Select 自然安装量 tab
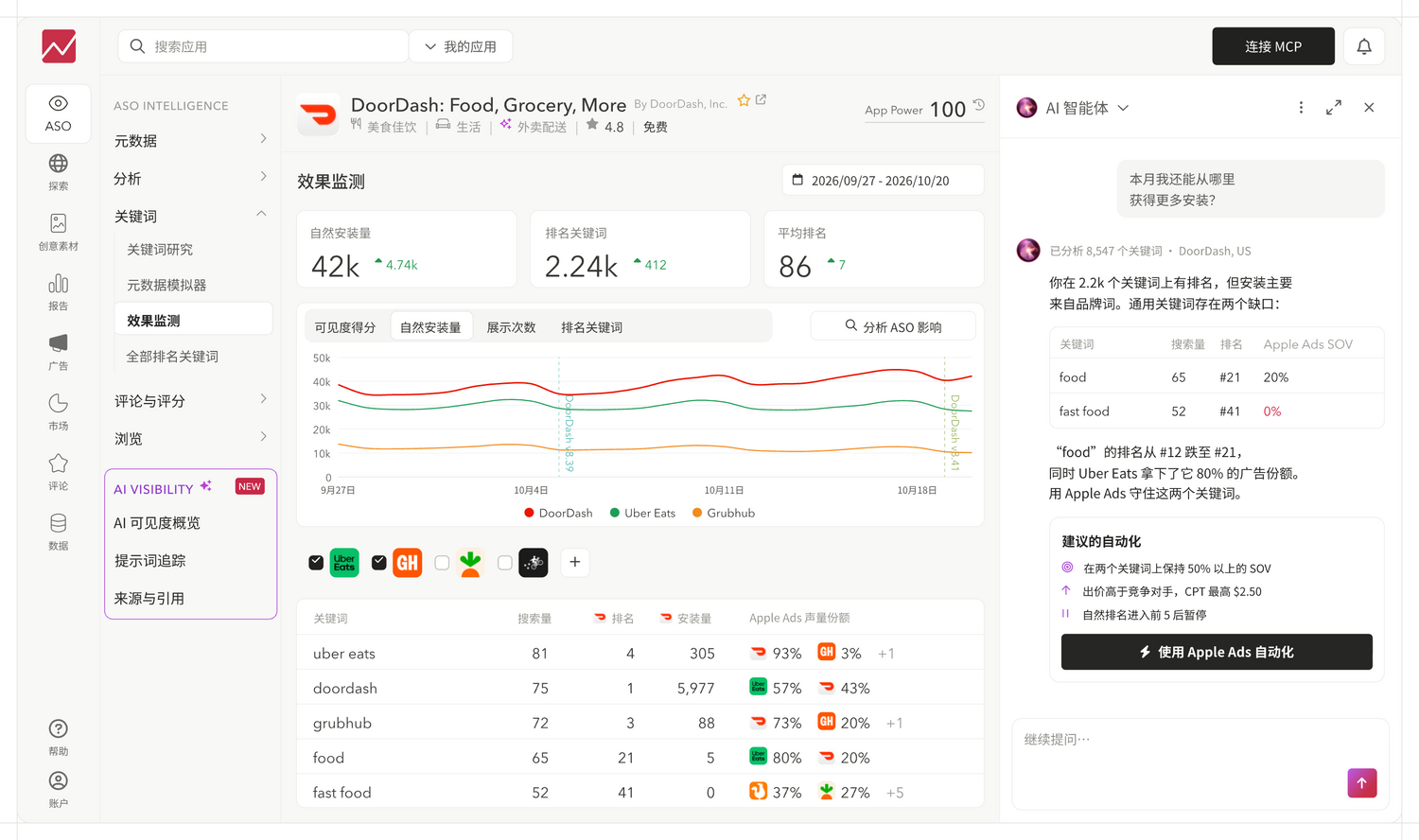 click(x=430, y=327)
